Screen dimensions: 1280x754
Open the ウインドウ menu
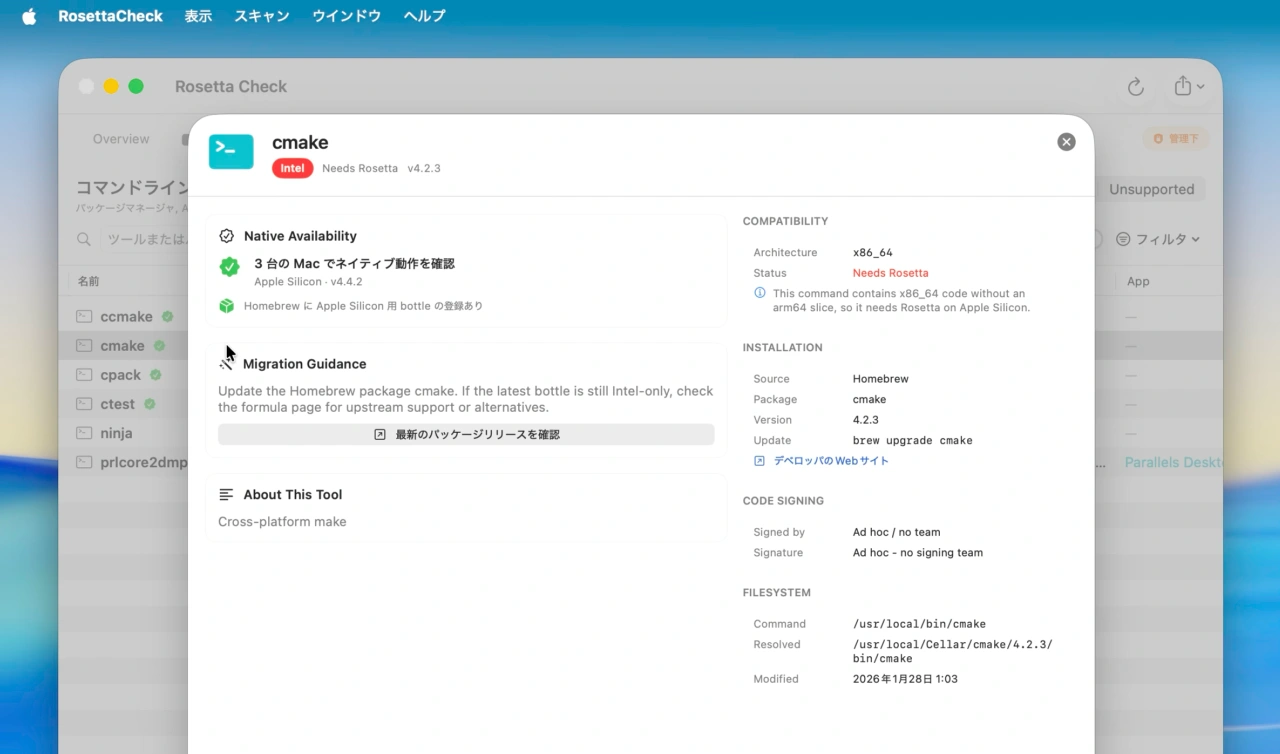pyautogui.click(x=346, y=16)
